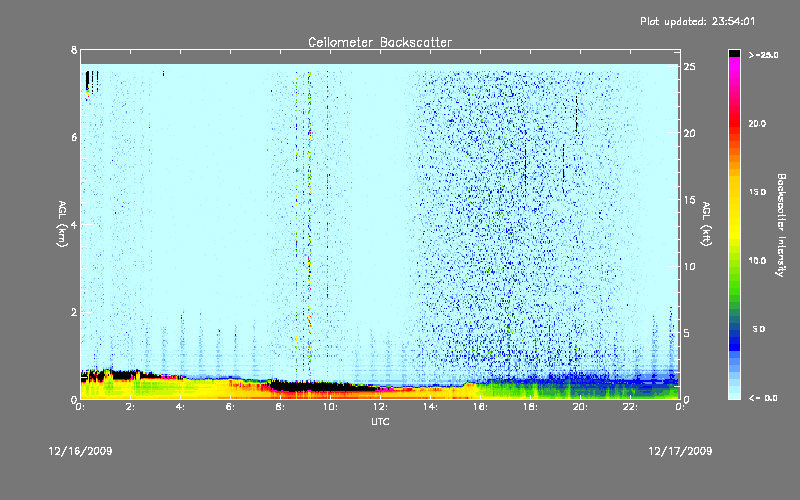Viewport: 800px width, 500px height.
Task: Click the "4:" hour tick label
Action: 181,407
